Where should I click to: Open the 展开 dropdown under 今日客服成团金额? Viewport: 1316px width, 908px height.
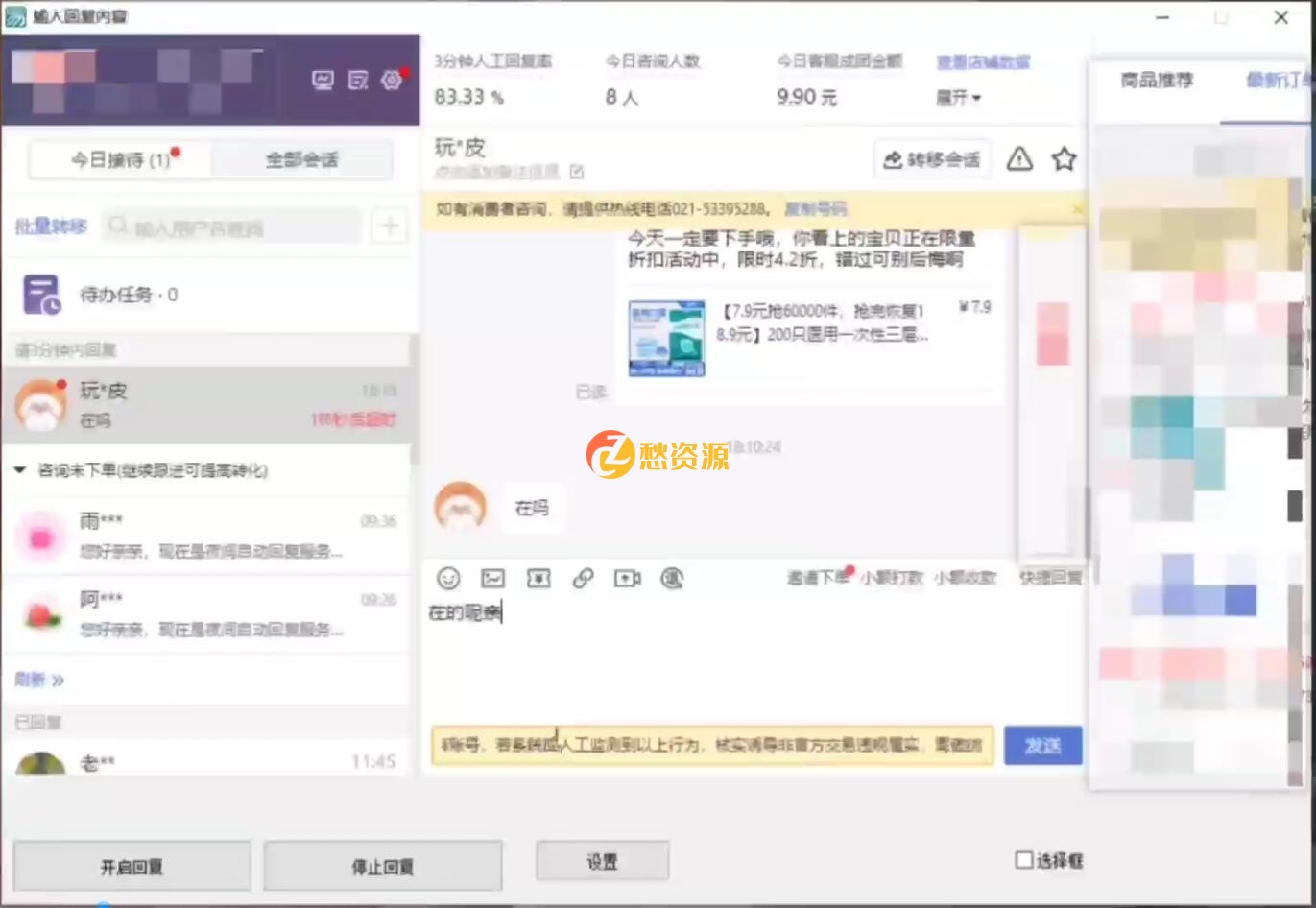point(957,97)
